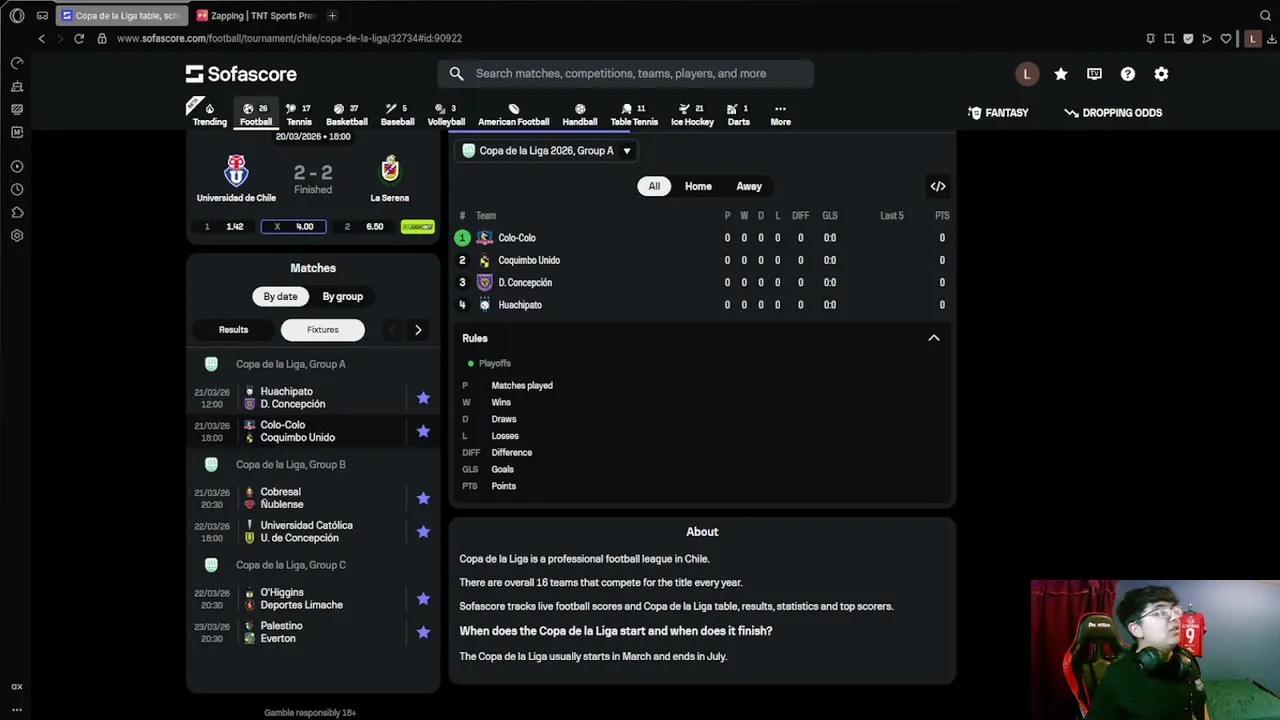Open Sofascore settings gear icon
This screenshot has width=1280, height=720.
(1161, 74)
